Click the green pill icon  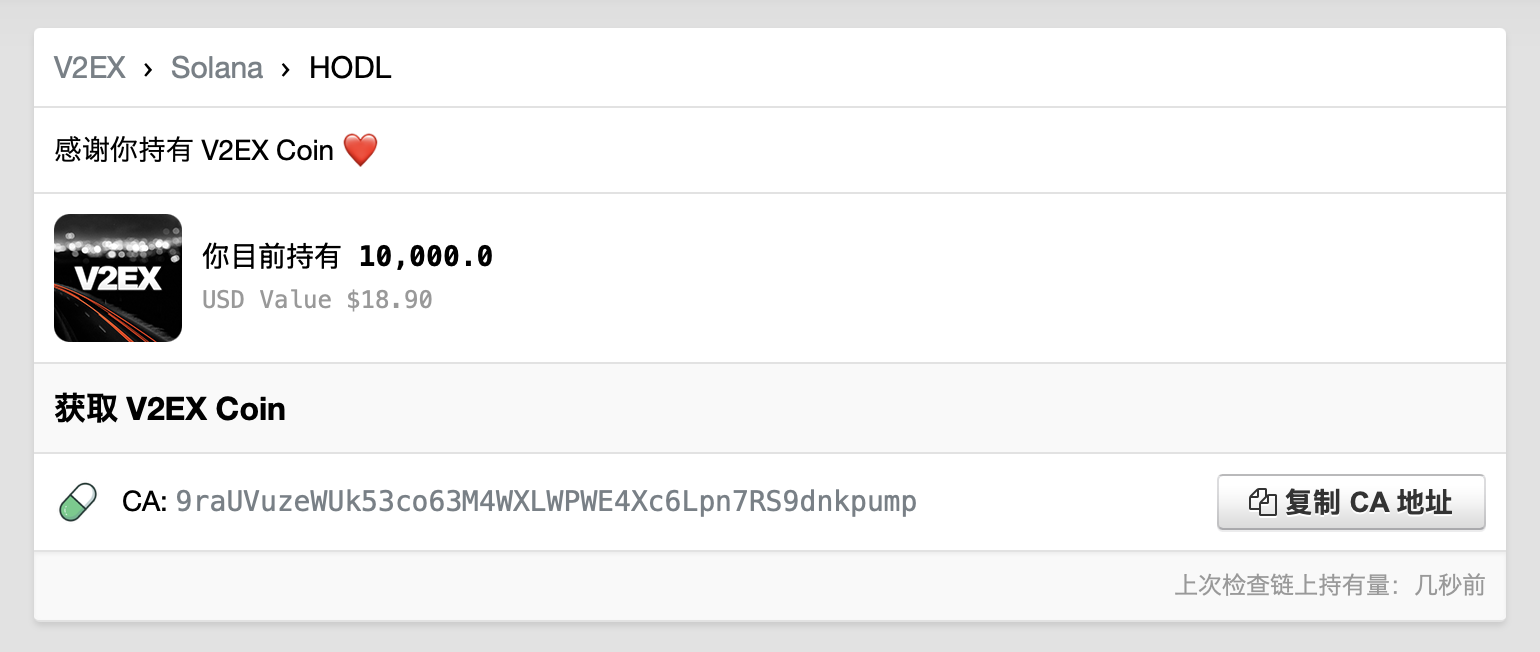78,501
